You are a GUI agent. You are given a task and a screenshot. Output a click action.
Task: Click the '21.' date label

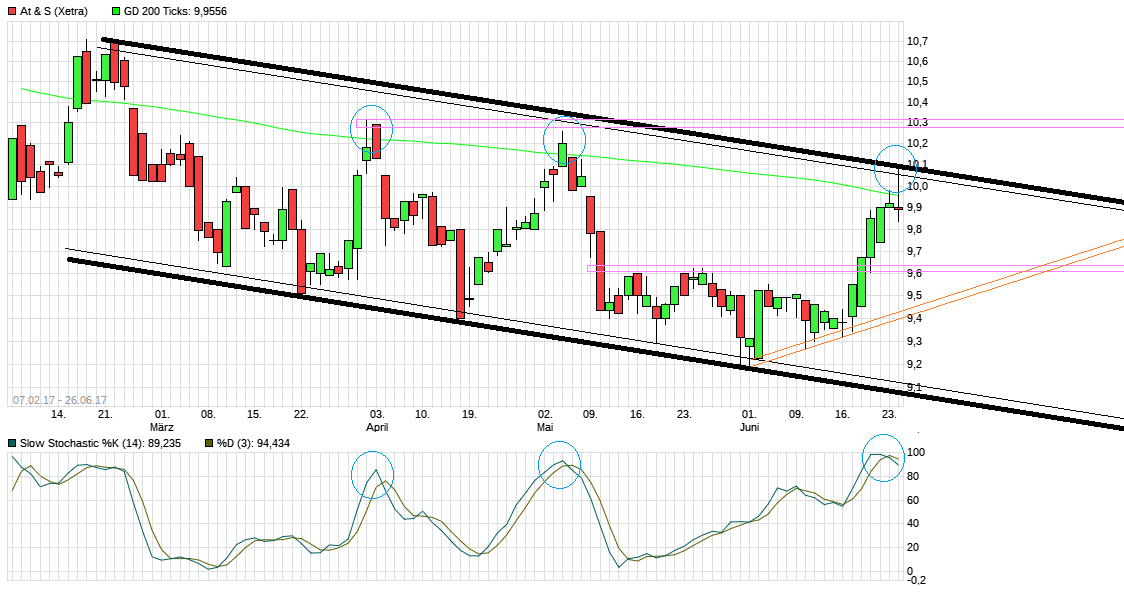click(x=105, y=415)
